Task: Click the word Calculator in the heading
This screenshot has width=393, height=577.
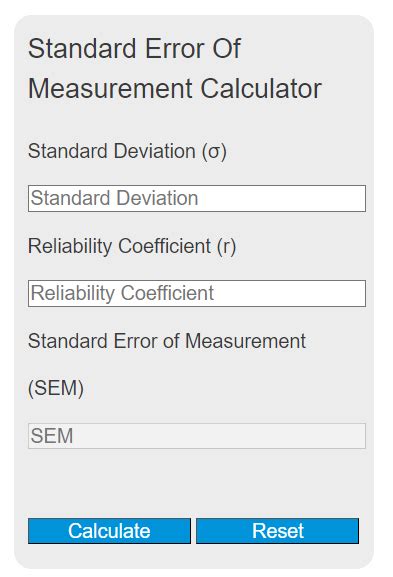Action: 261,89
